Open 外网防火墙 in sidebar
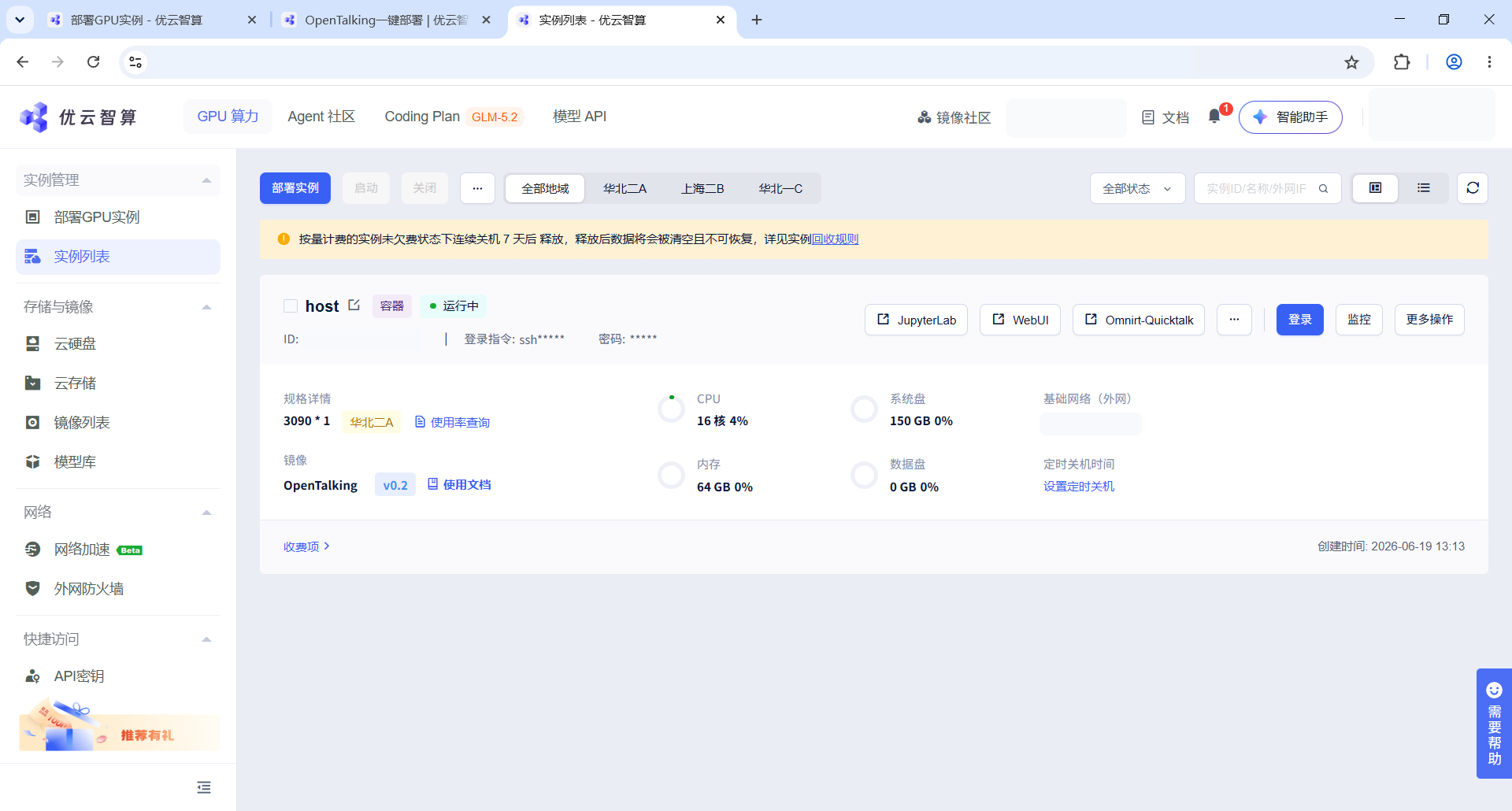1512x811 pixels. click(118, 589)
